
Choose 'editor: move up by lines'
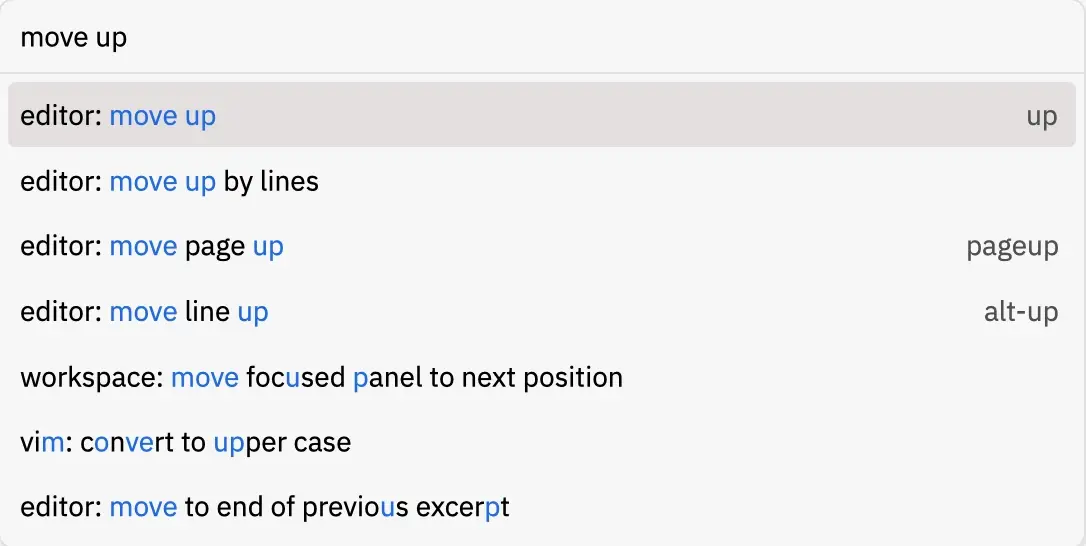coord(542,182)
